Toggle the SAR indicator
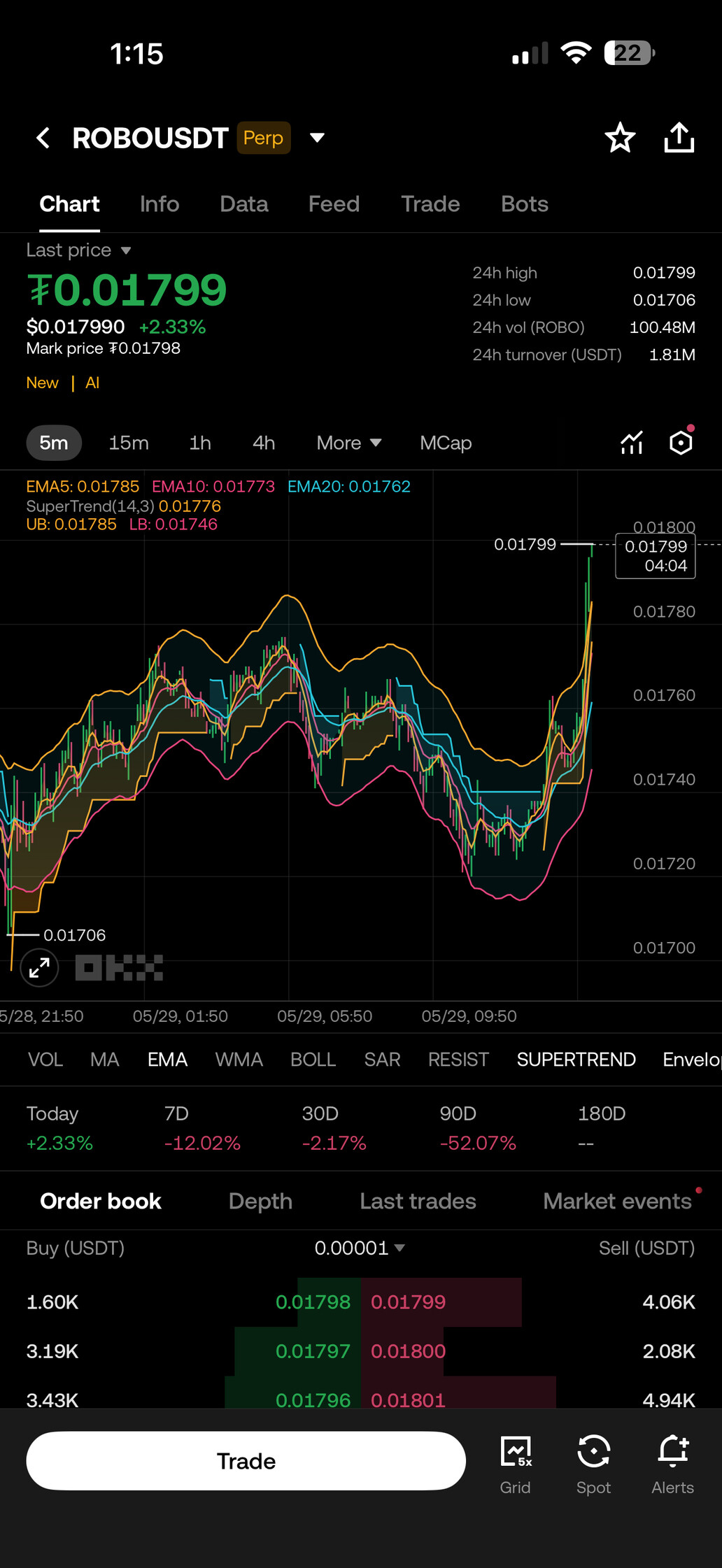Screen dimensions: 722x1568 coord(383,1060)
